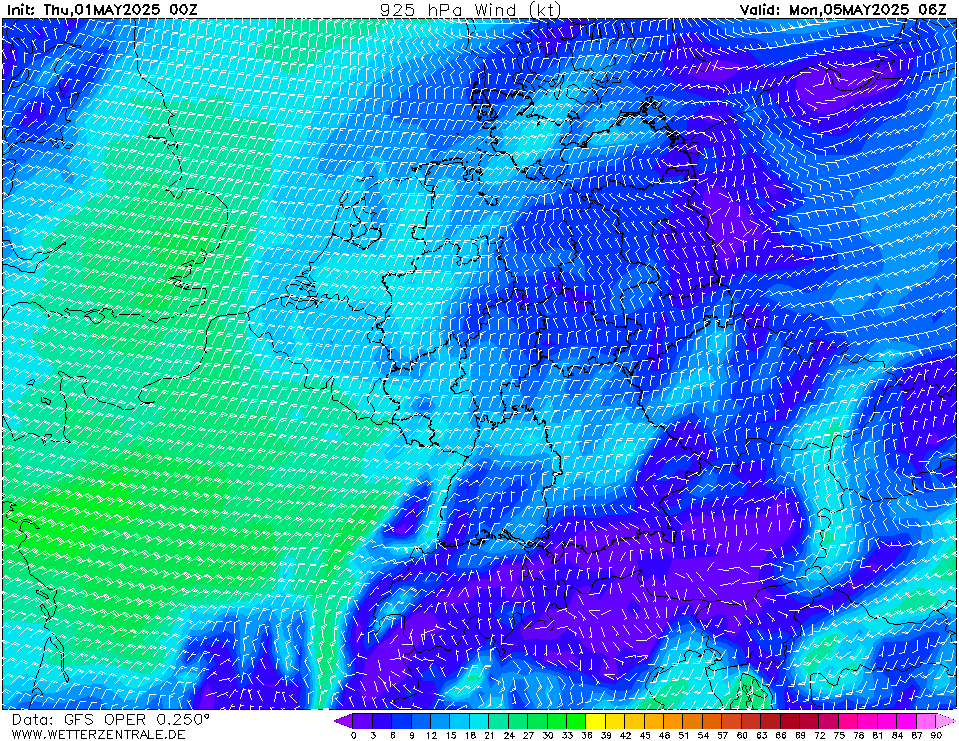Select the magenta legend swatch between 81 and 84

click(x=888, y=721)
